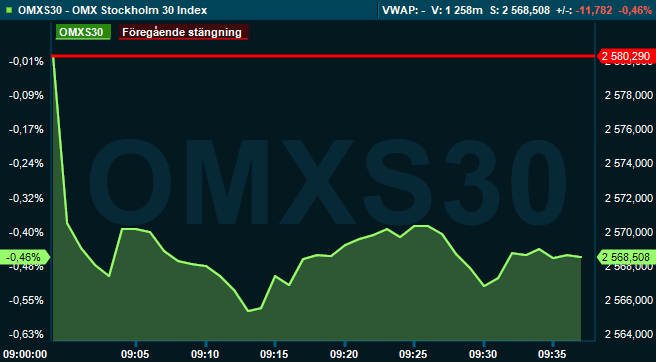Click the red 2 580,290 previous close marker
Screen dimensions: 656x362
click(x=626, y=56)
